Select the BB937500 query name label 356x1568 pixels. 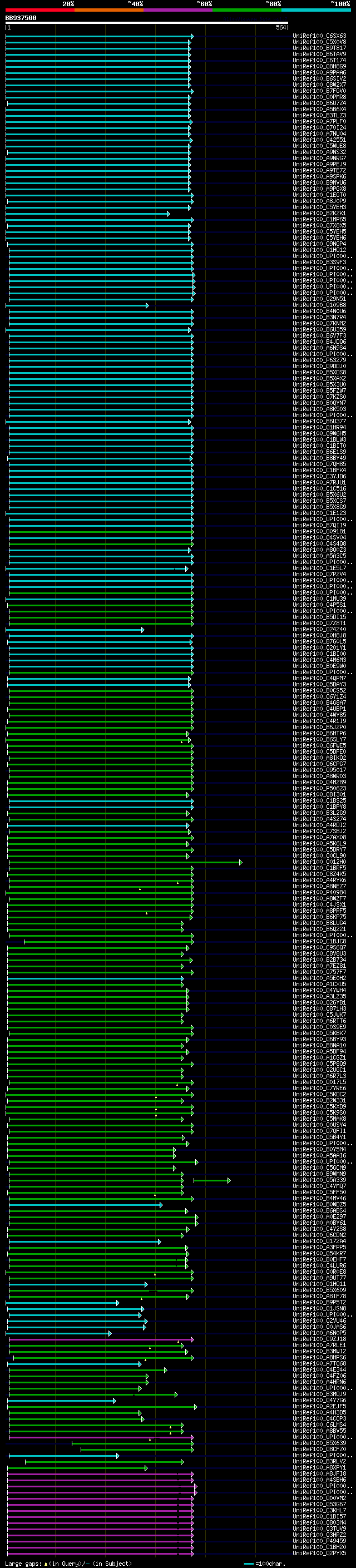(21, 18)
